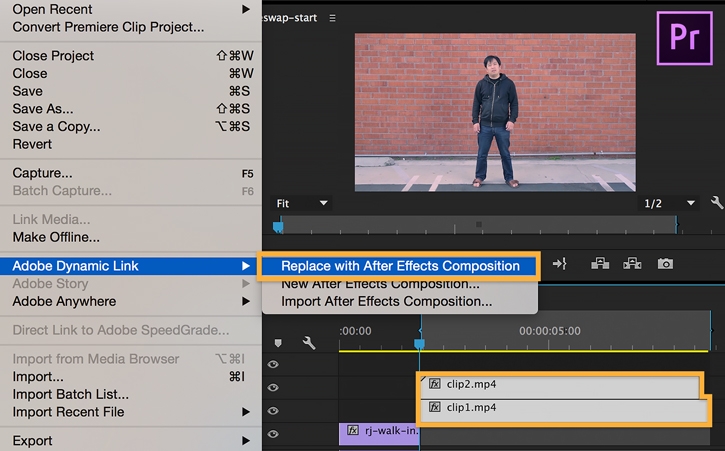Open the 1/2 playback resolution dropdown

click(x=669, y=203)
